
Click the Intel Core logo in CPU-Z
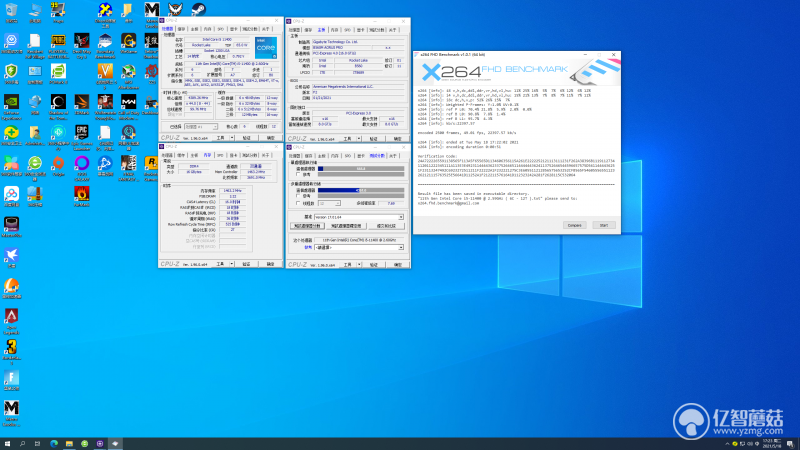pos(266,47)
